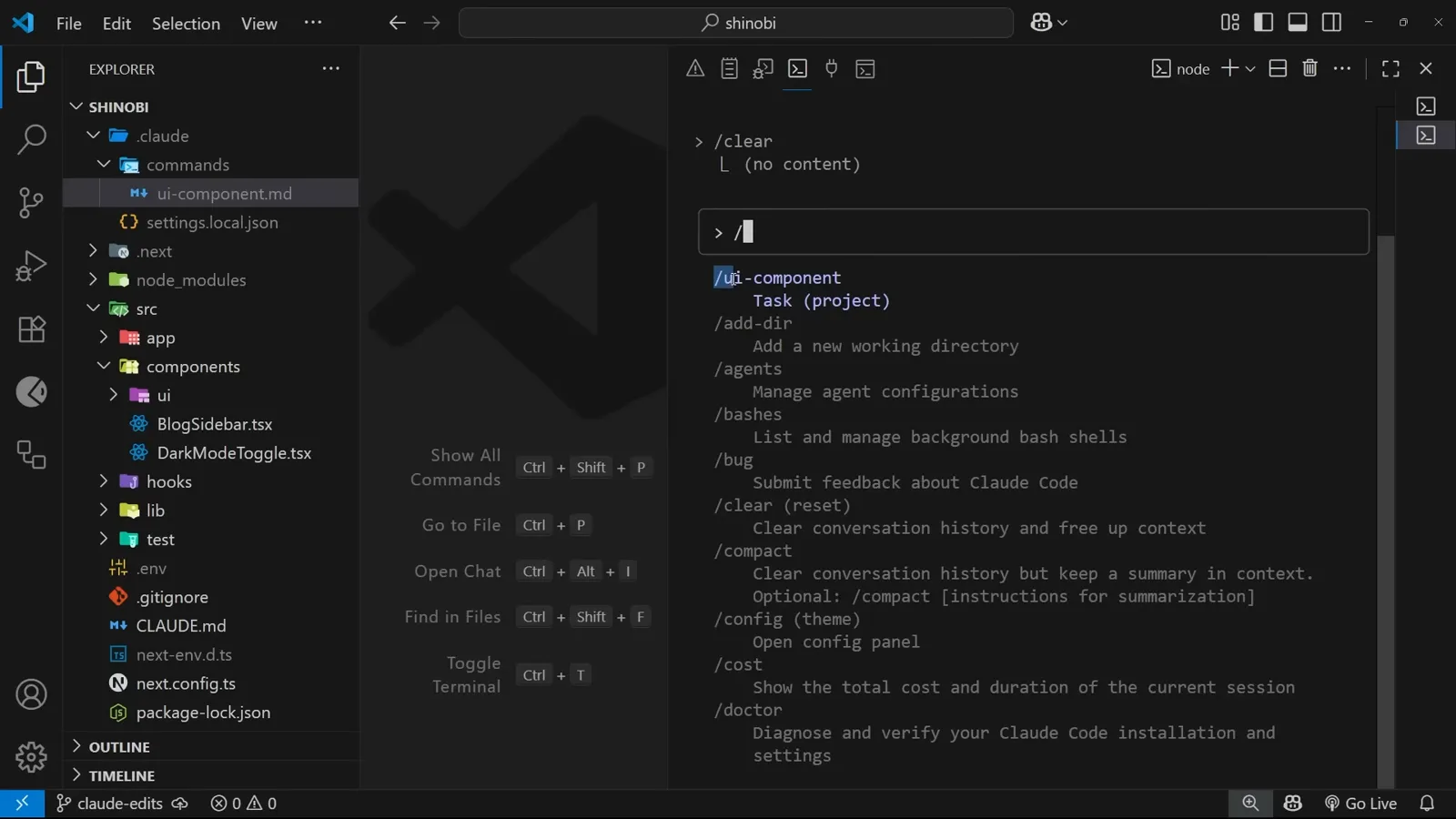
Task: Customize layout from the title bar
Action: point(1230,23)
